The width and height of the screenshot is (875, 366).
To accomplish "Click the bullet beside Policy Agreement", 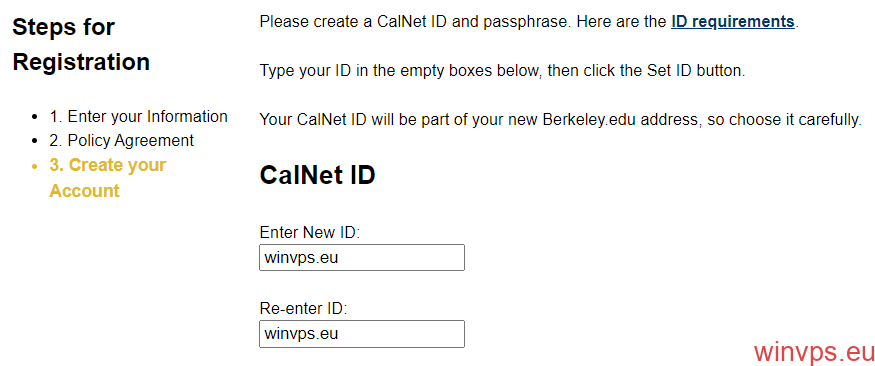I will 35,141.
